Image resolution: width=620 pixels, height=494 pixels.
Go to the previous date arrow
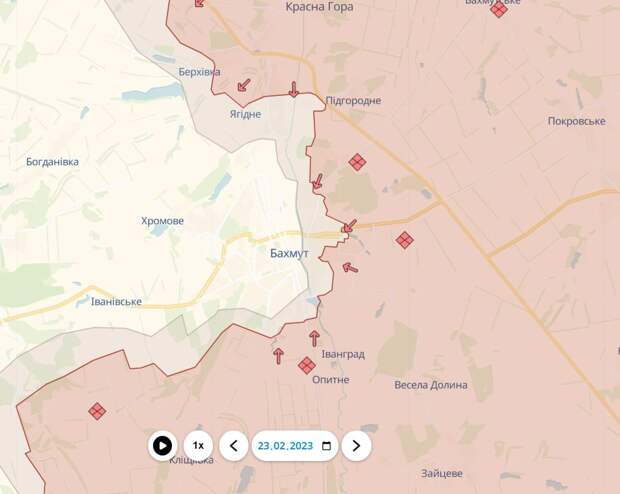pyautogui.click(x=234, y=446)
